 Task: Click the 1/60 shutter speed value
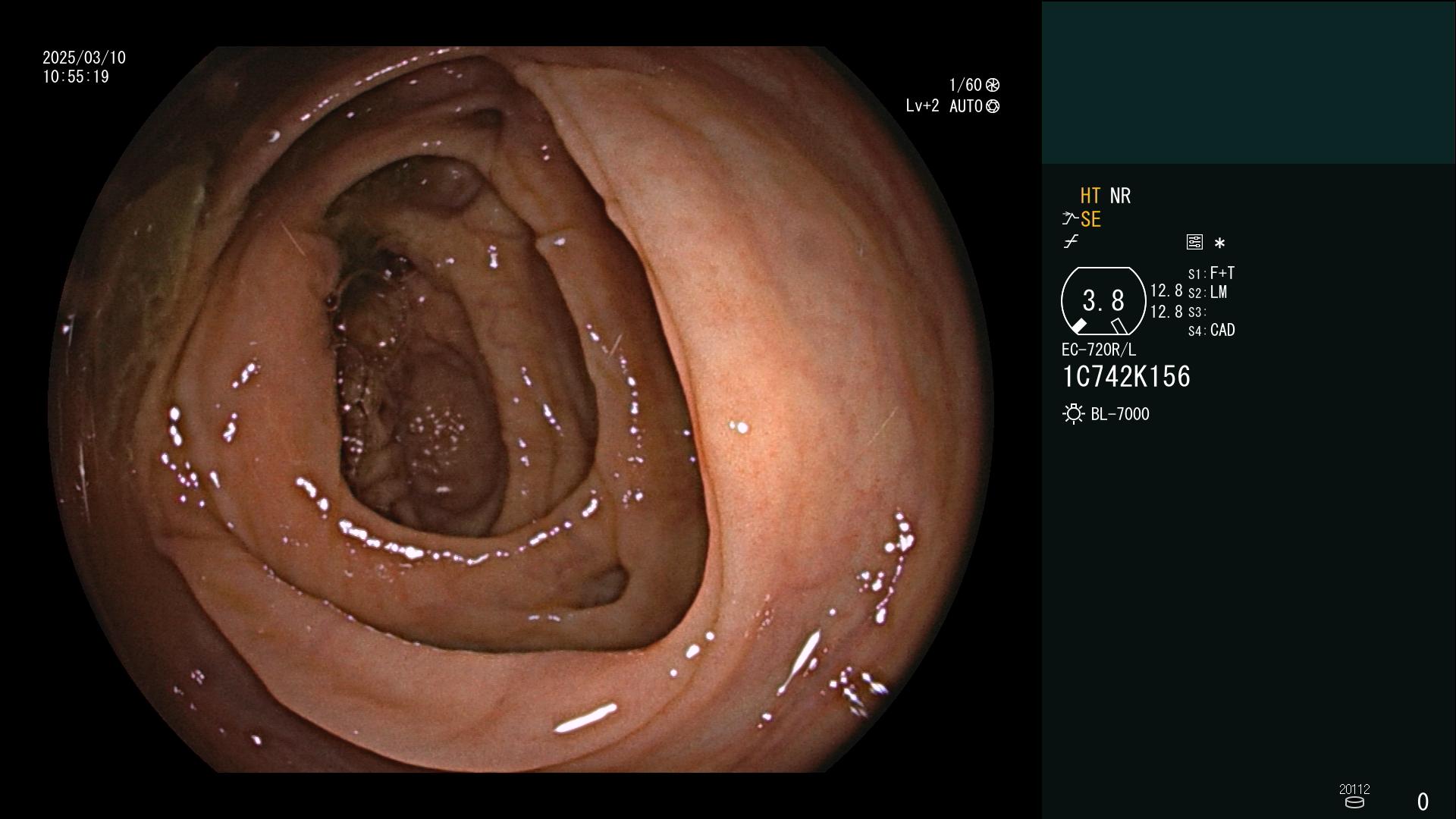tap(965, 85)
